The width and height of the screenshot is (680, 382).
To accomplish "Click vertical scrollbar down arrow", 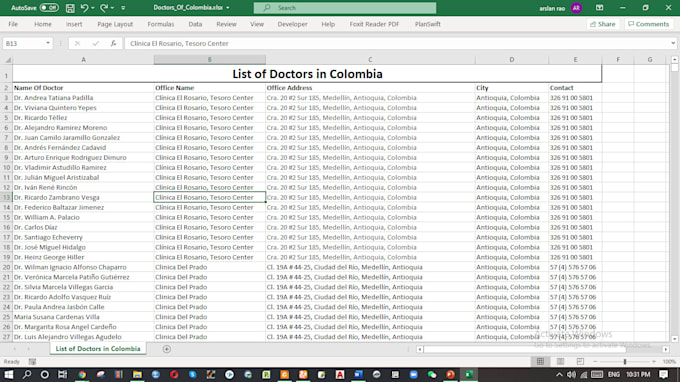I will [x=674, y=339].
